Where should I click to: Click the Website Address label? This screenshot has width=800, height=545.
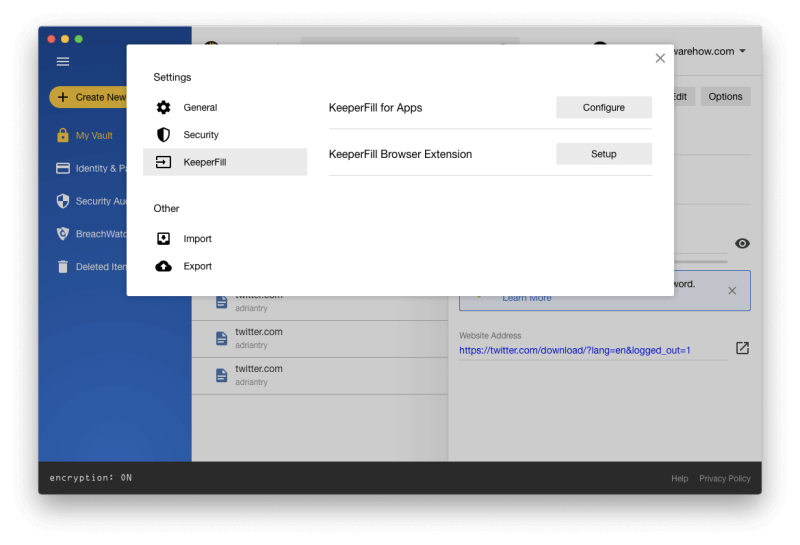pyautogui.click(x=490, y=335)
